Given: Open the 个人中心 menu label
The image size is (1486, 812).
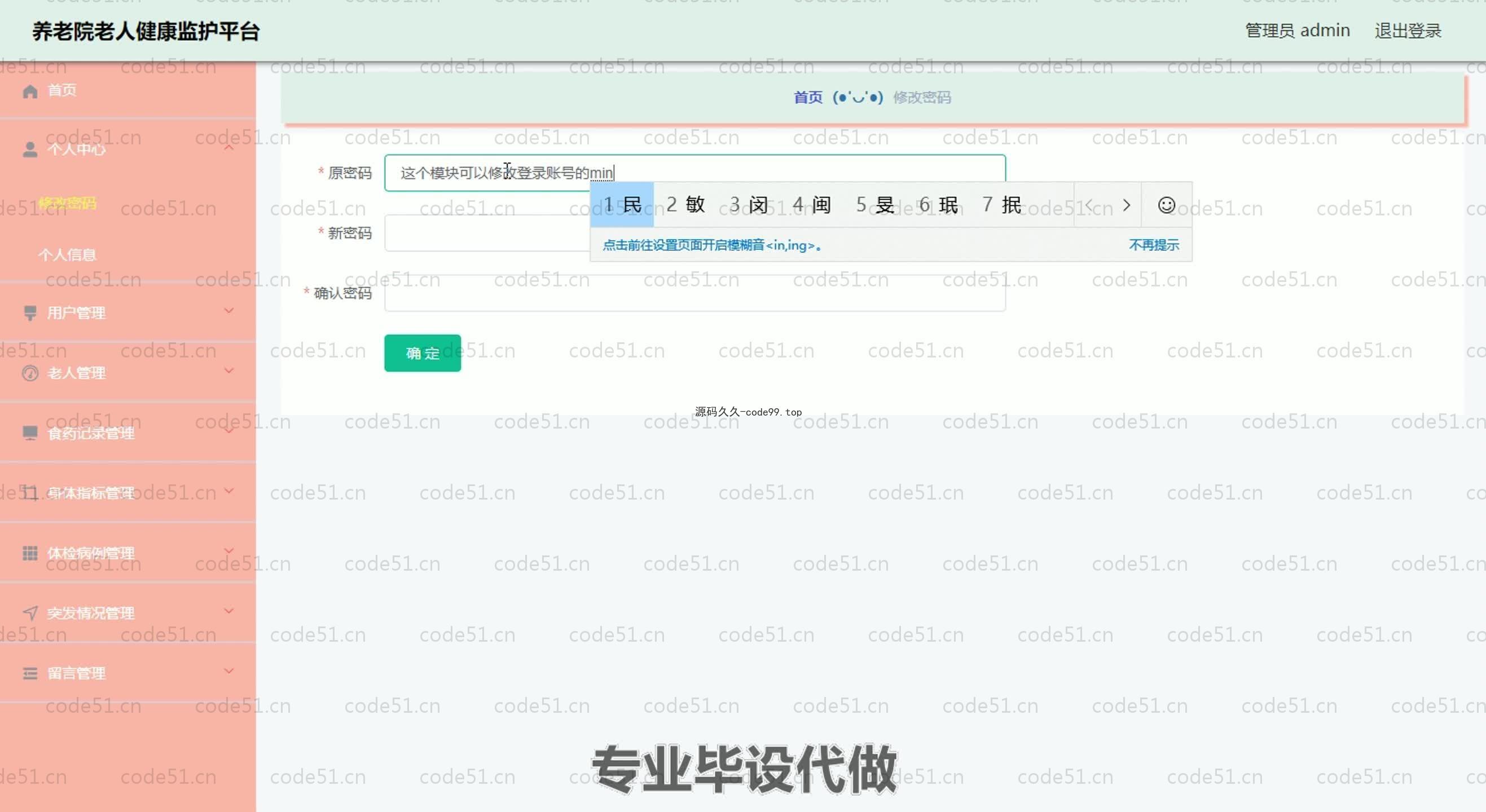Looking at the screenshot, I should pos(76,150).
